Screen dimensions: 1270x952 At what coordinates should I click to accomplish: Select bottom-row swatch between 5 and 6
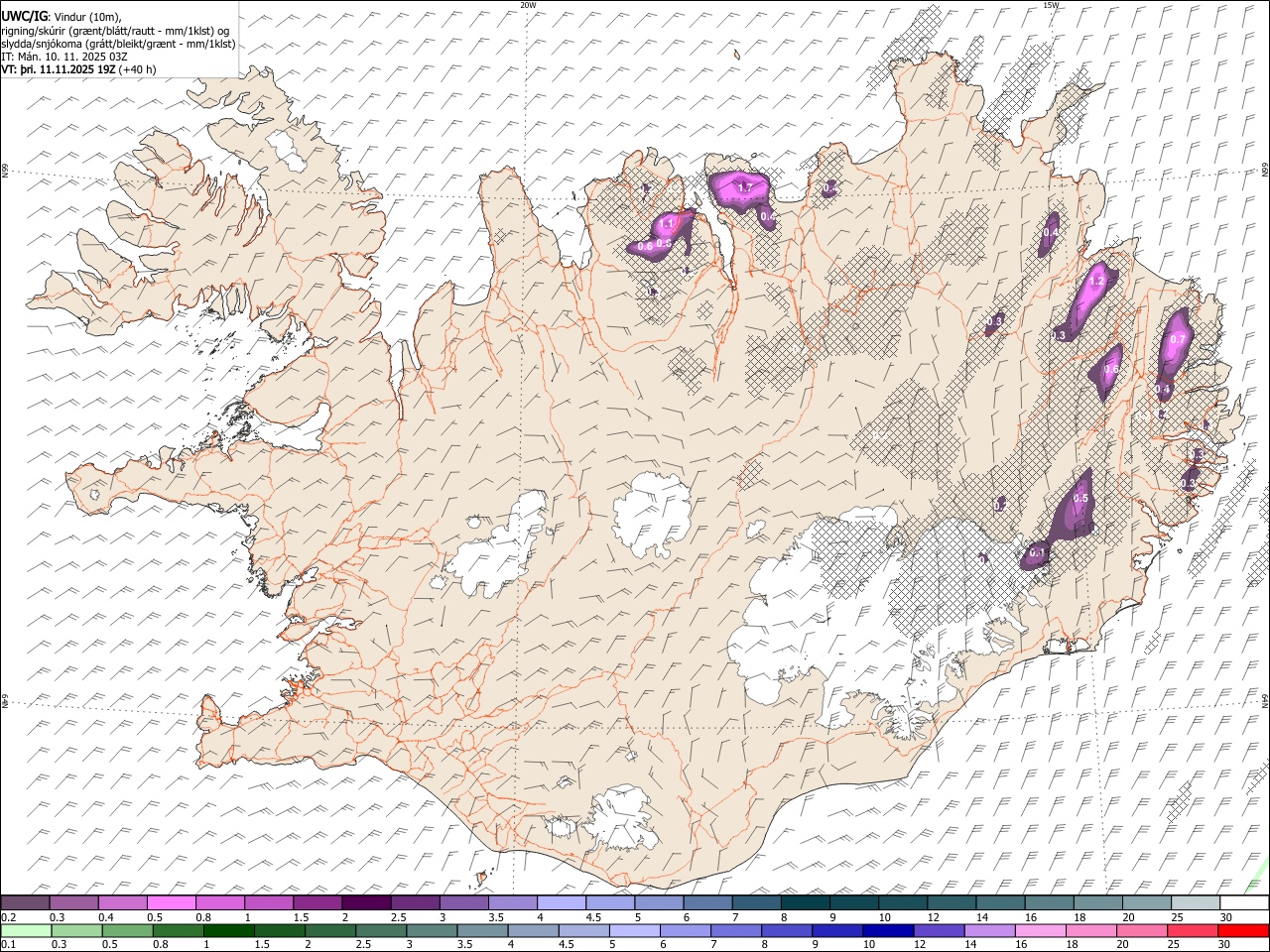point(633,930)
